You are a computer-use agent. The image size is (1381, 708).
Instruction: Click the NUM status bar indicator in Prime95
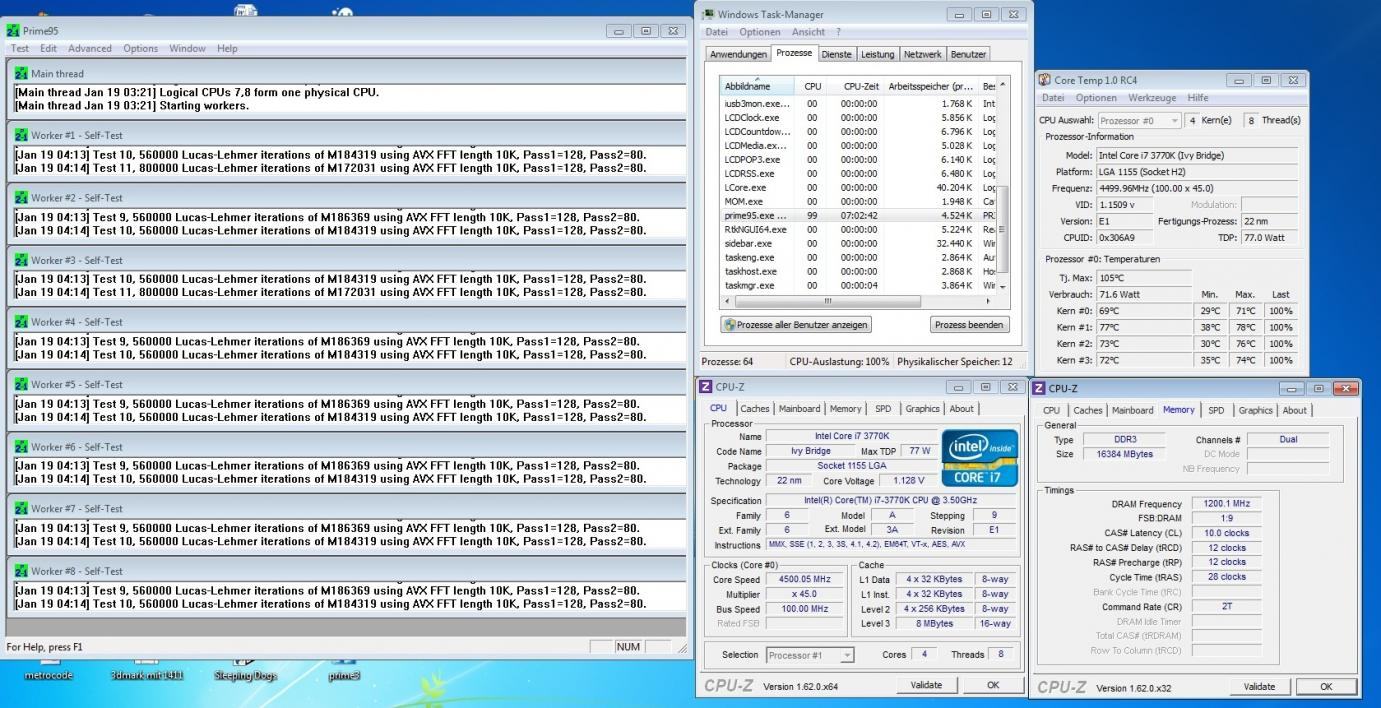(628, 647)
